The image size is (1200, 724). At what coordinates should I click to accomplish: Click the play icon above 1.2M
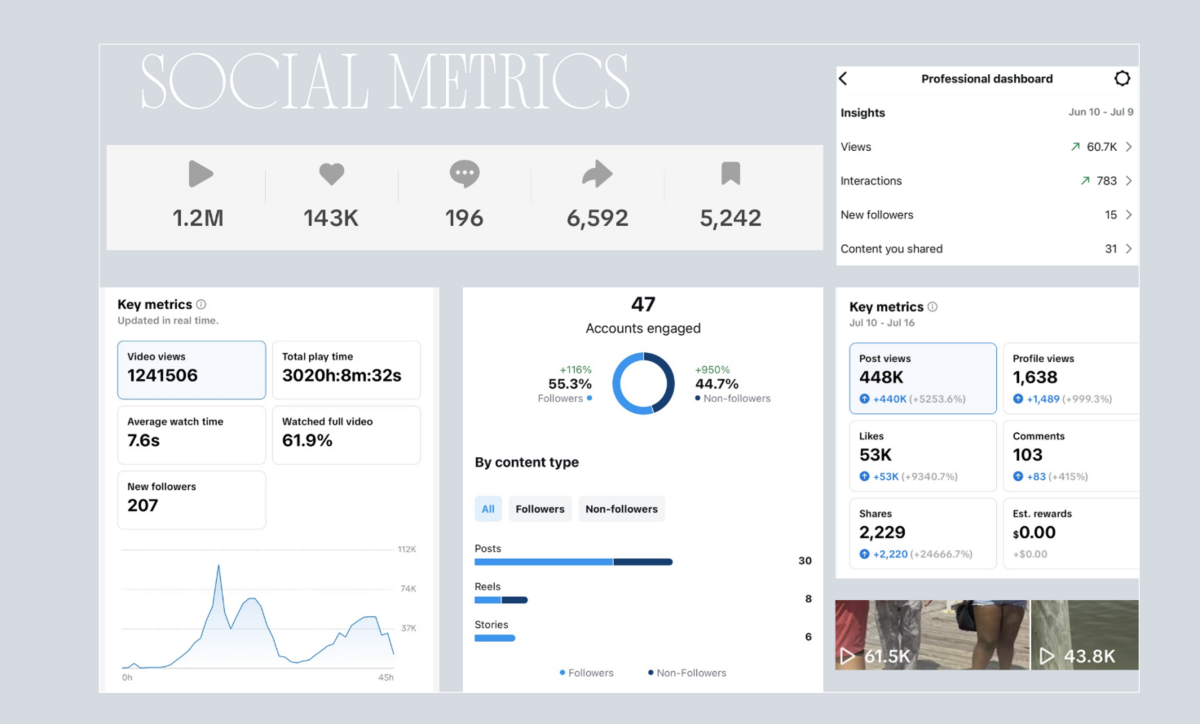200,174
